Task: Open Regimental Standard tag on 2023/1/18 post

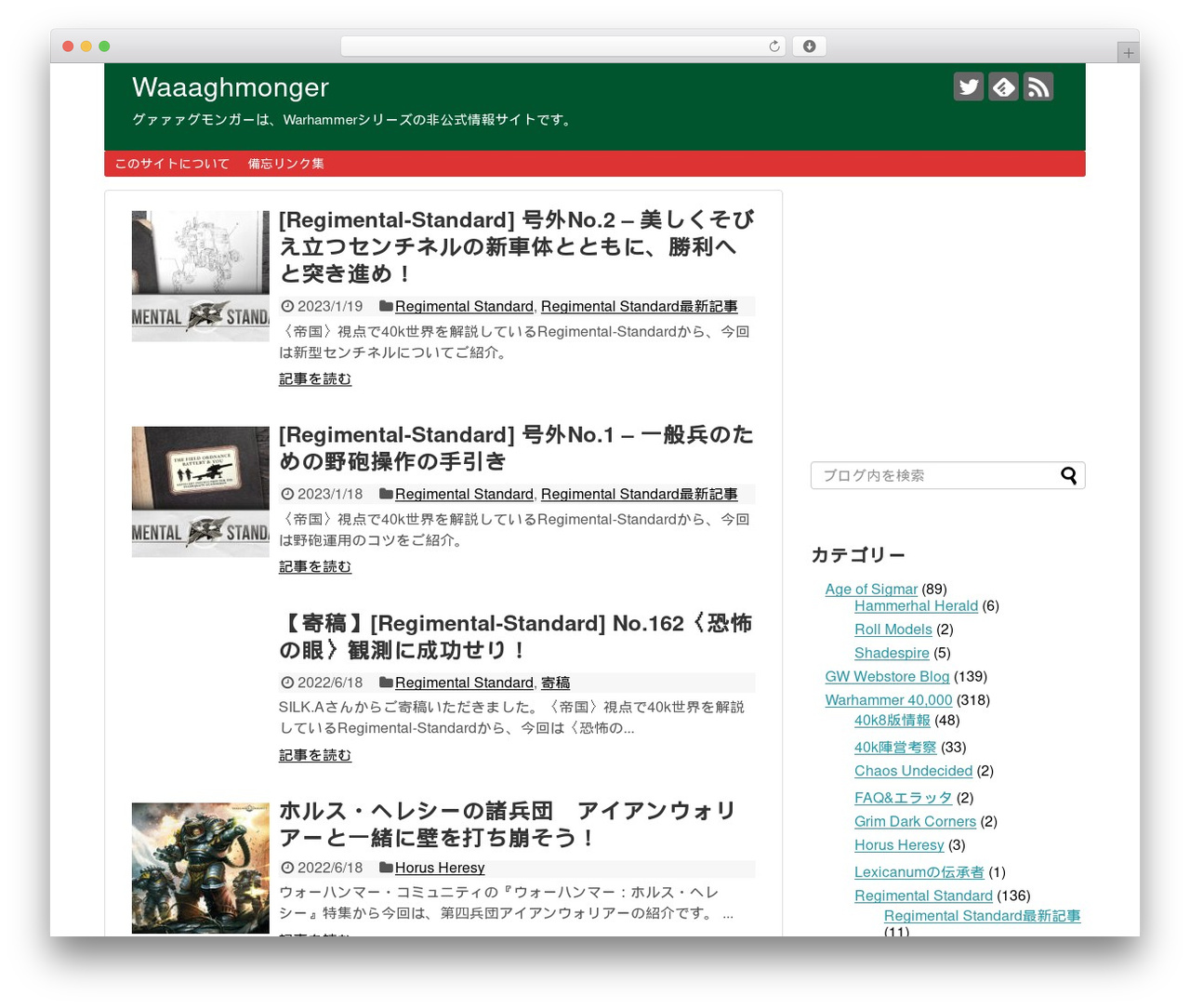Action: [464, 495]
